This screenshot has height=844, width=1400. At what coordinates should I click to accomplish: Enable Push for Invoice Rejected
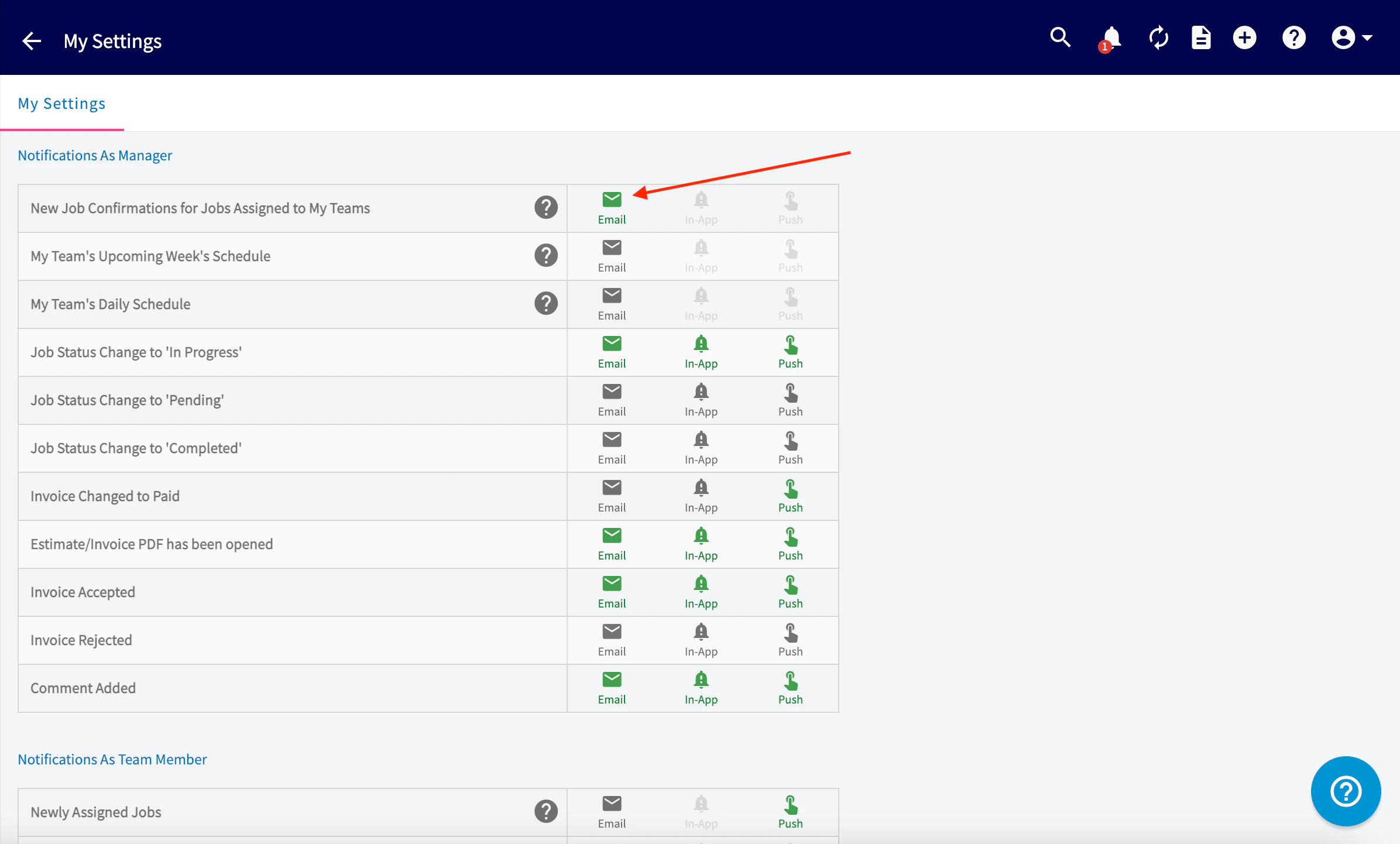point(790,640)
